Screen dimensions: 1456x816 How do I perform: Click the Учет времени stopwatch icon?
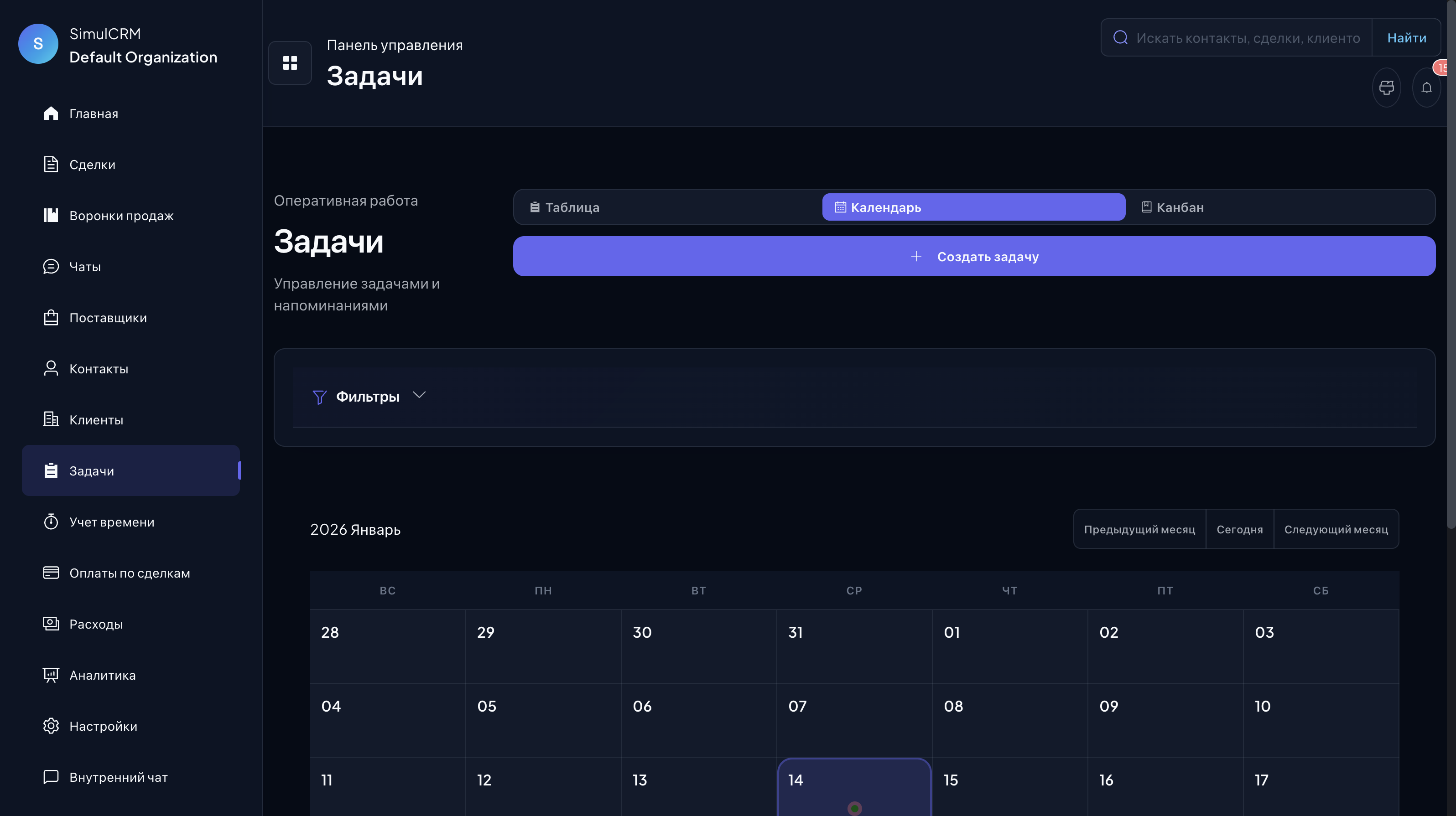pos(51,522)
